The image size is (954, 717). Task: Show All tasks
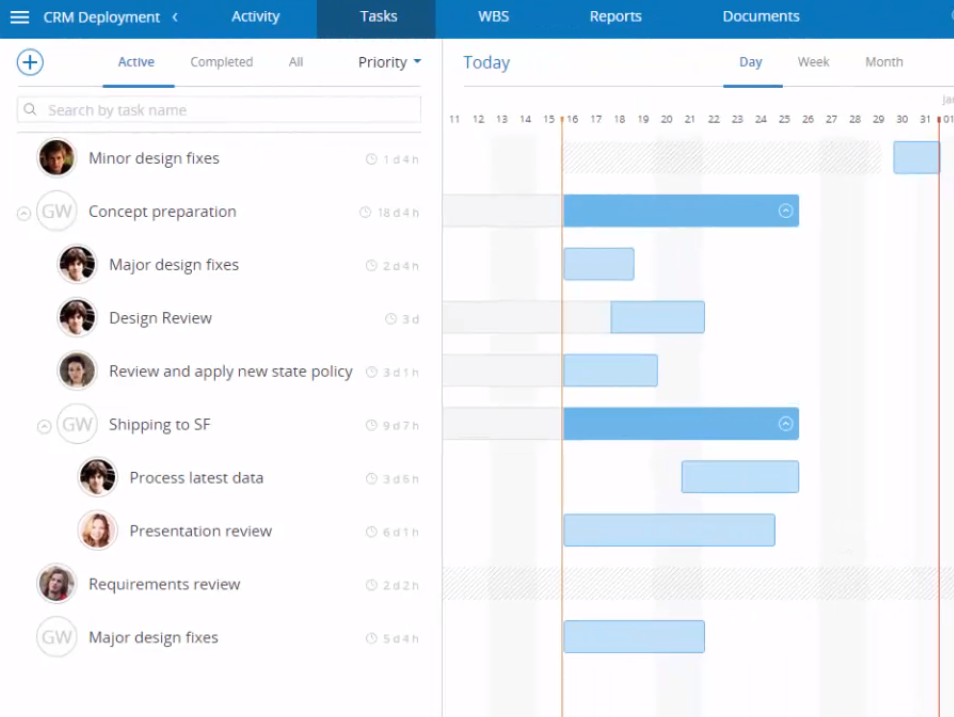pyautogui.click(x=295, y=62)
